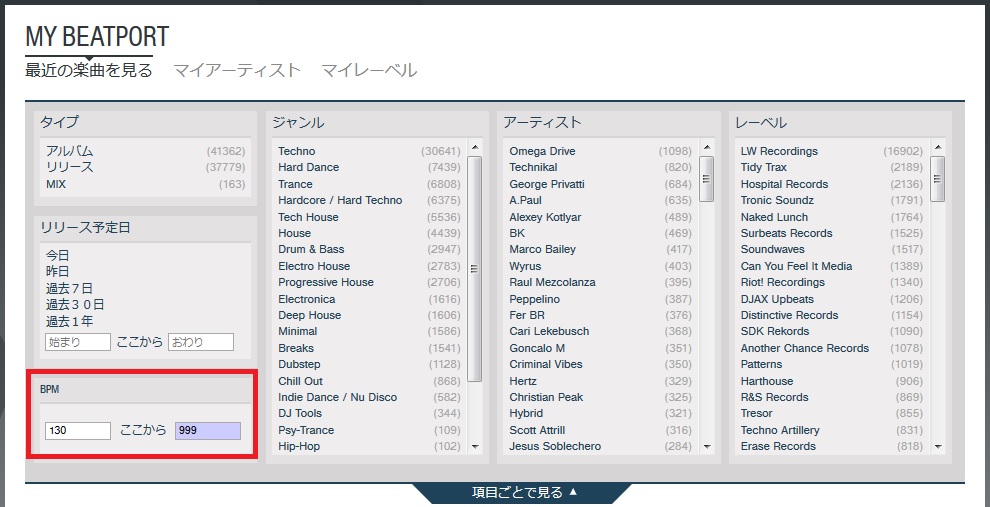Switch to マイレーベル tab
Image resolution: width=990 pixels, height=507 pixels.
coord(369,70)
